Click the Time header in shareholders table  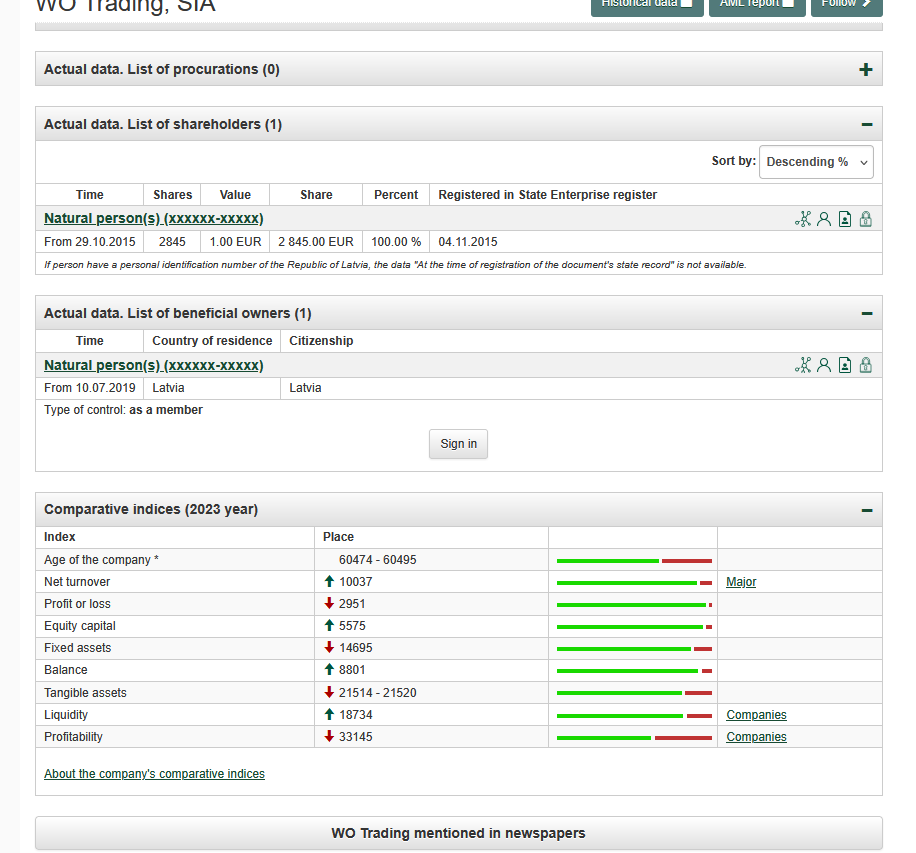(89, 195)
